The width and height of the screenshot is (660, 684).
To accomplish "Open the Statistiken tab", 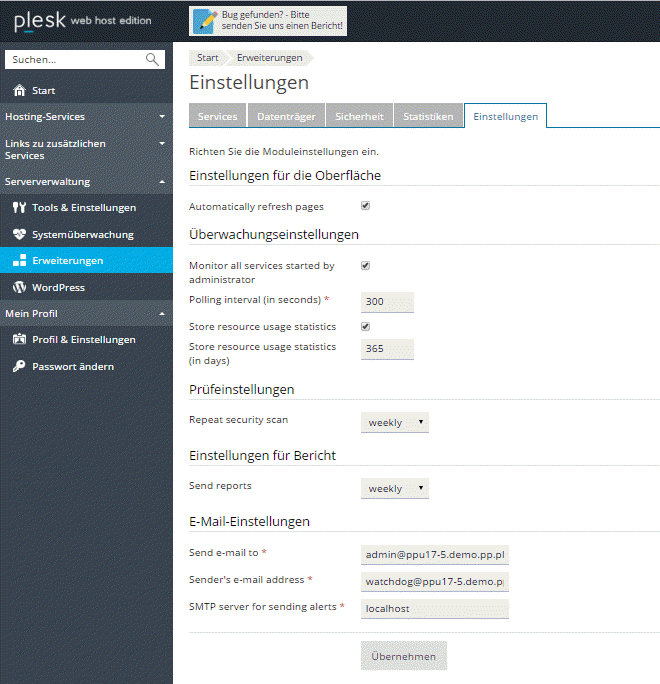I will pyautogui.click(x=428, y=116).
